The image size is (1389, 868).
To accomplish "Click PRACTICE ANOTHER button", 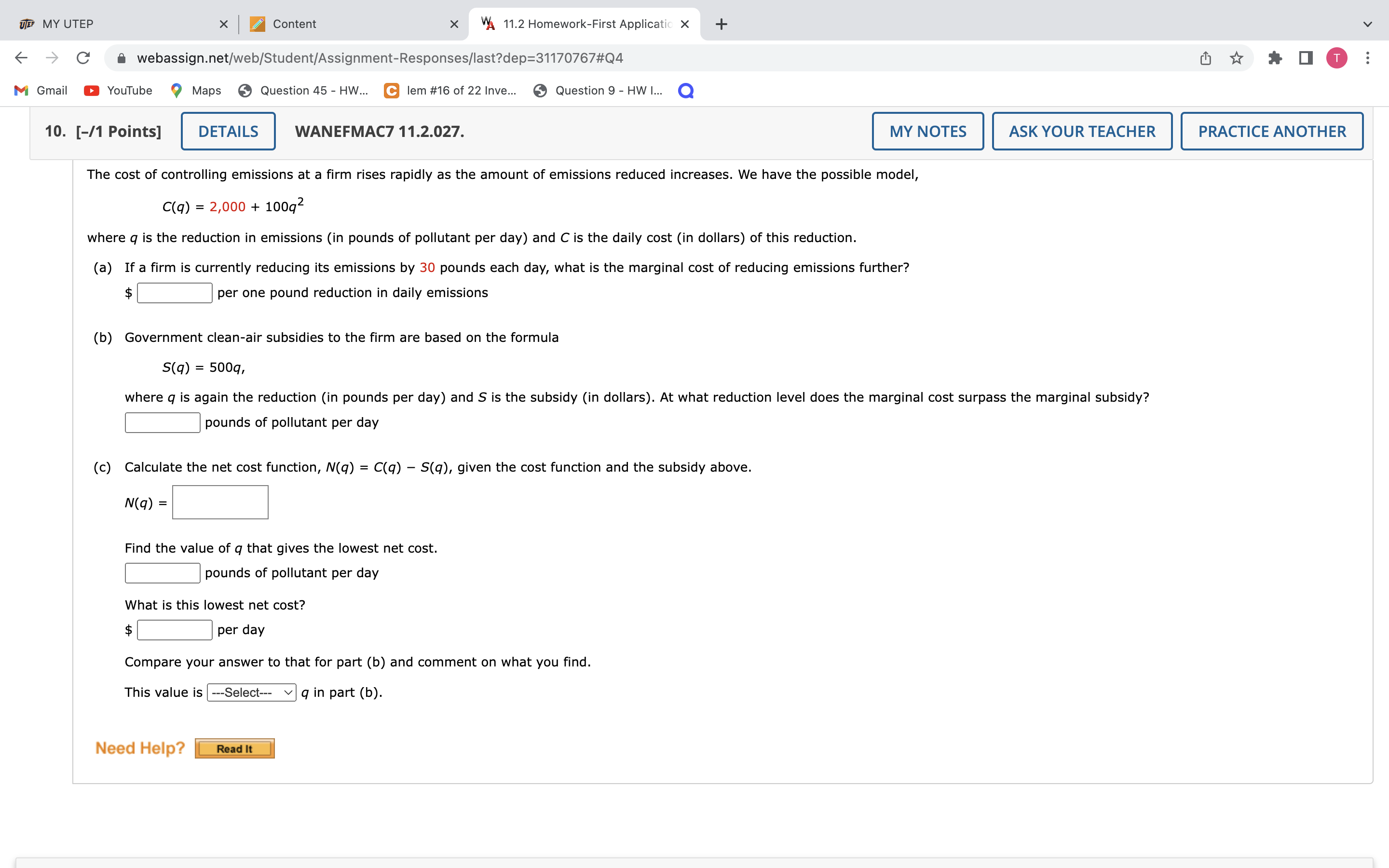I will (1271, 132).
